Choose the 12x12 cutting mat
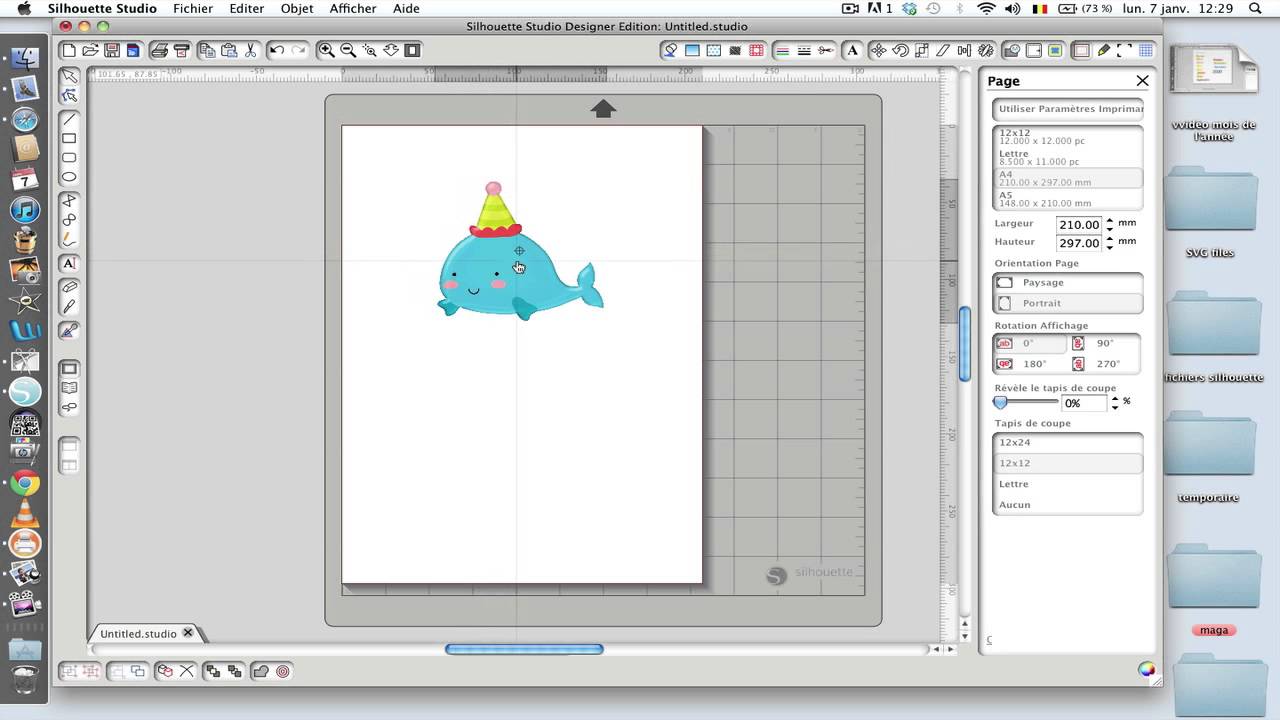This screenshot has width=1280, height=720. (1068, 463)
